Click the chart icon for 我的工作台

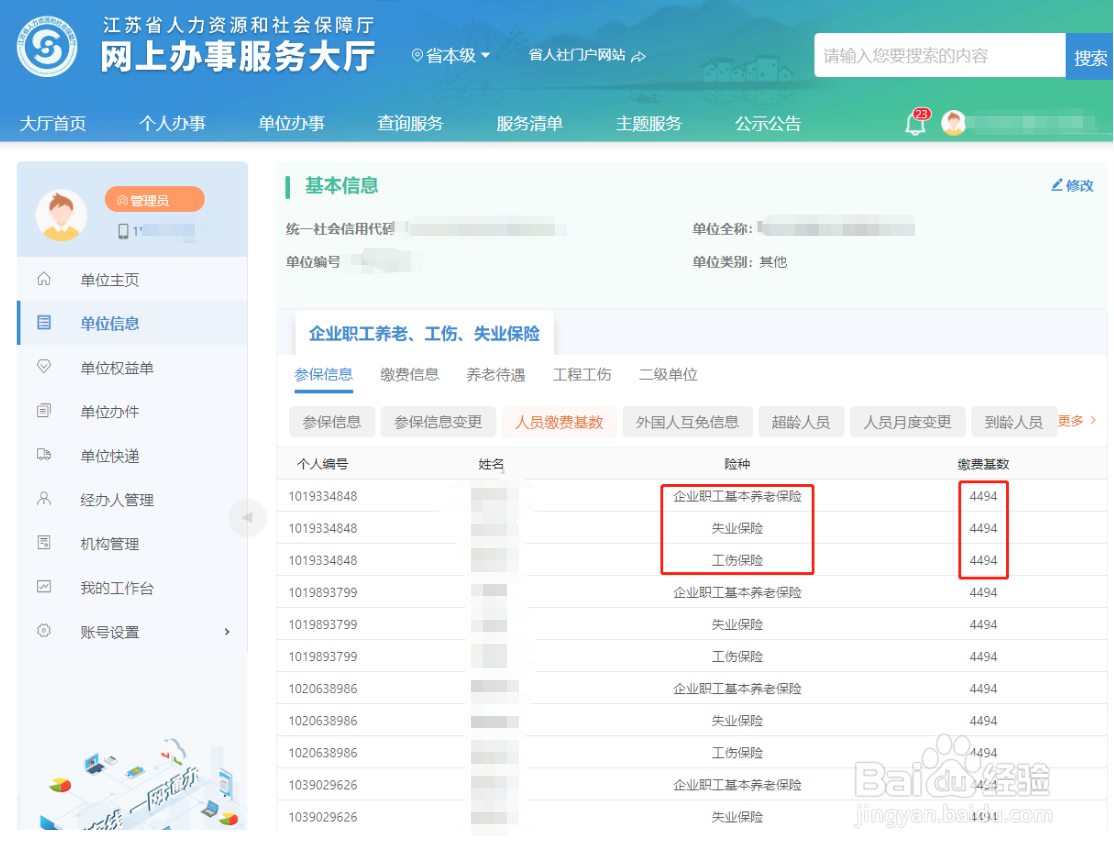(44, 587)
